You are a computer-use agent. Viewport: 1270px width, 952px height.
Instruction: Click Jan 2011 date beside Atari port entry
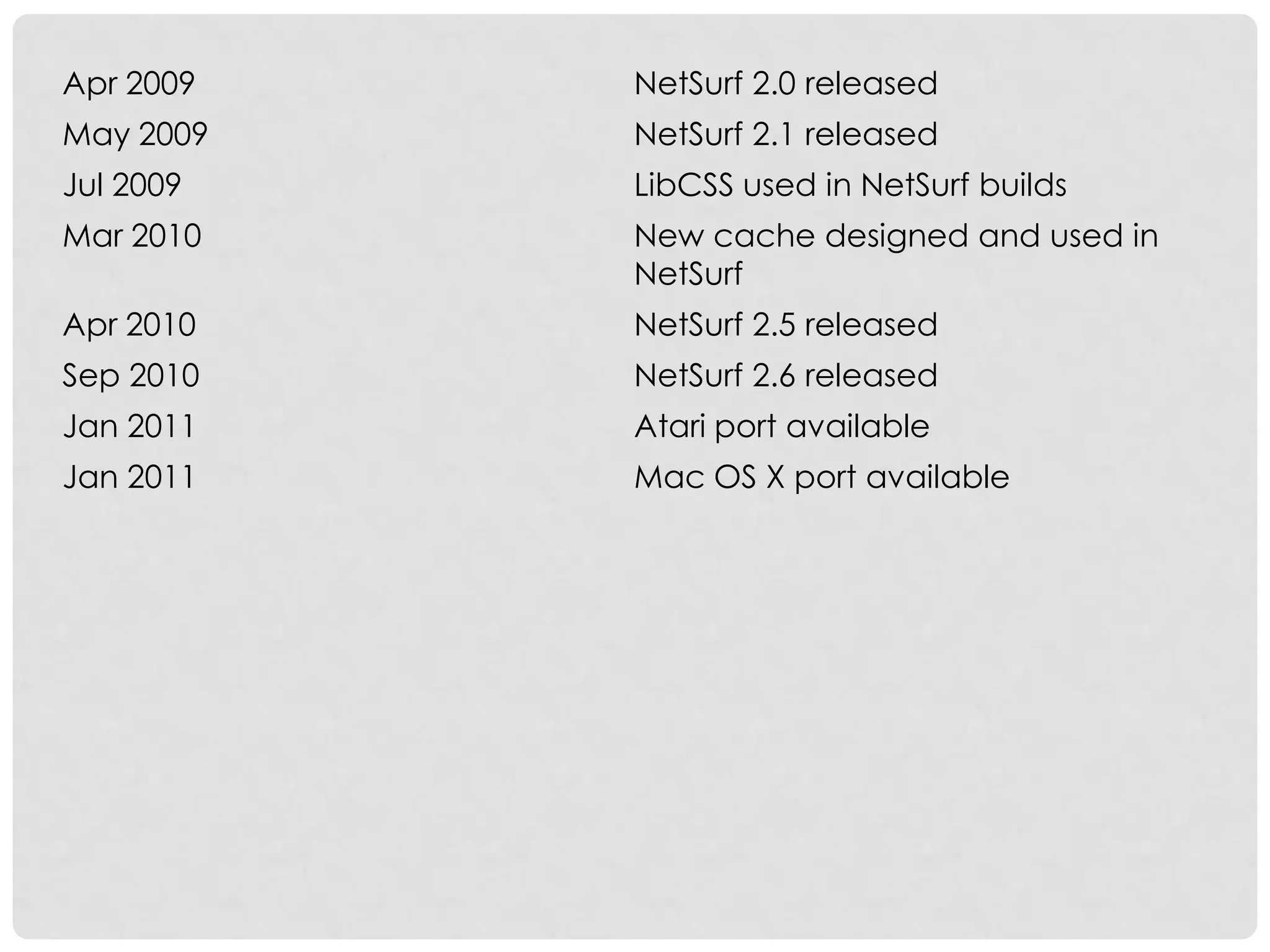(129, 426)
